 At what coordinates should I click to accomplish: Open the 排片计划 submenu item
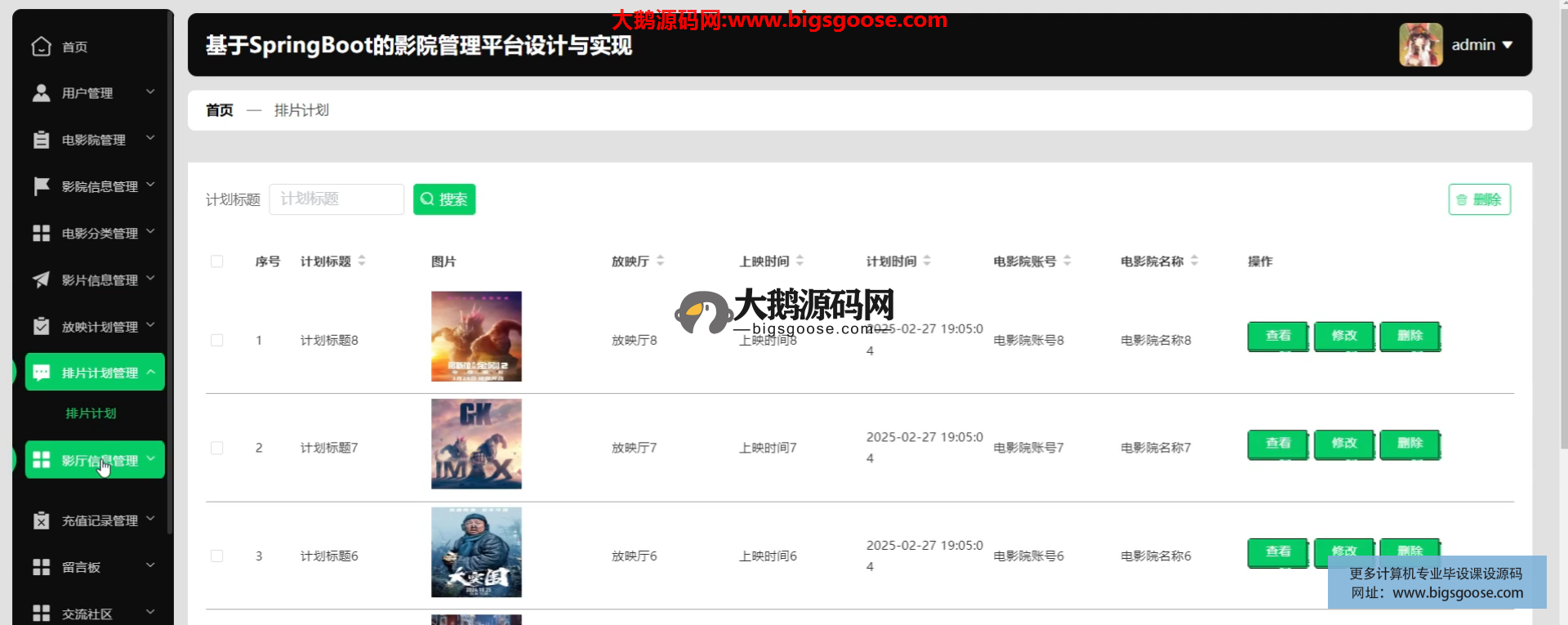[91, 413]
